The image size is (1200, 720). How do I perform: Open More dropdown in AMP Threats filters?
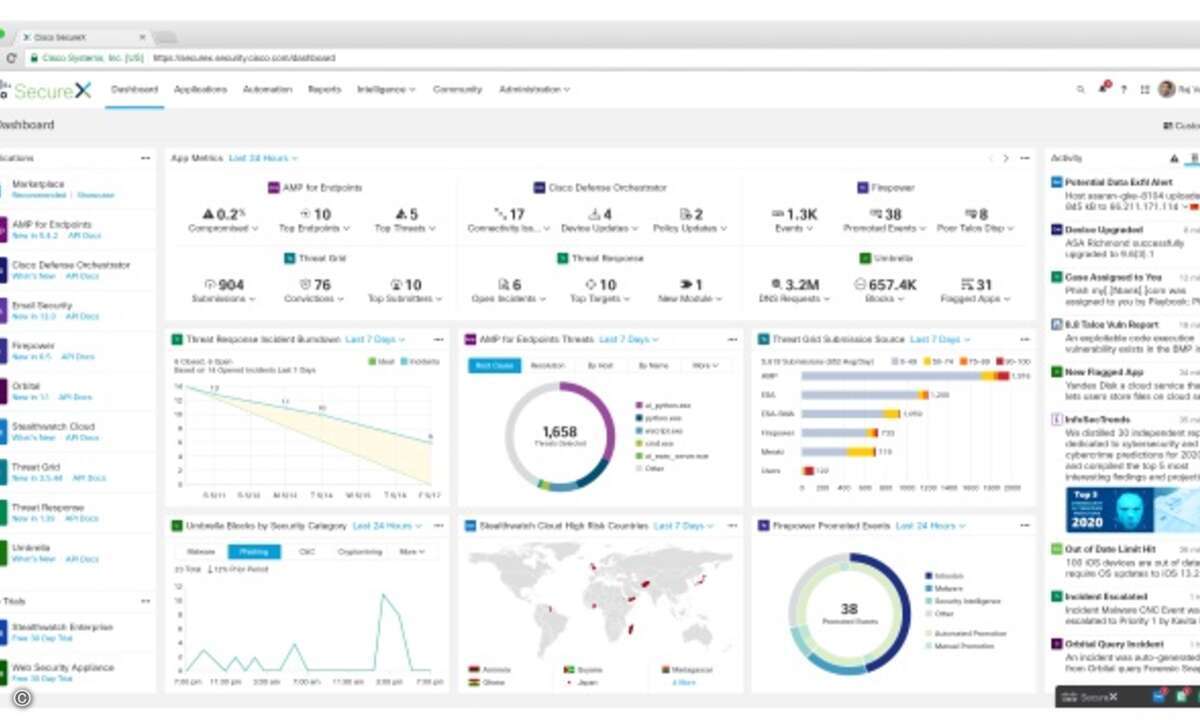click(705, 366)
